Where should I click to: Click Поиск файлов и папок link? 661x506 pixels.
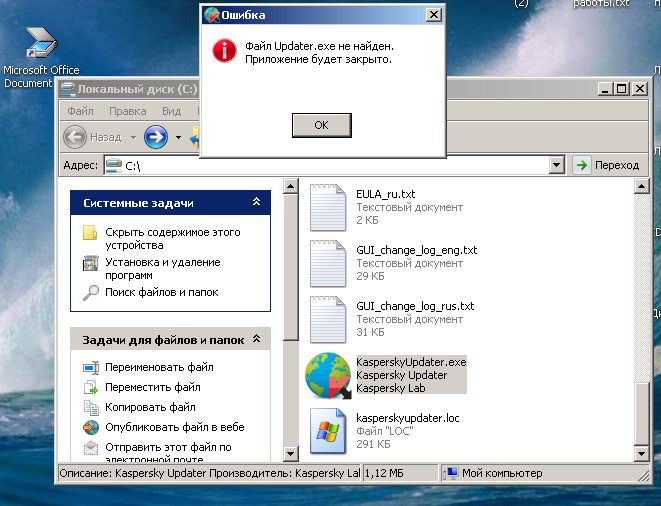pyautogui.click(x=161, y=292)
